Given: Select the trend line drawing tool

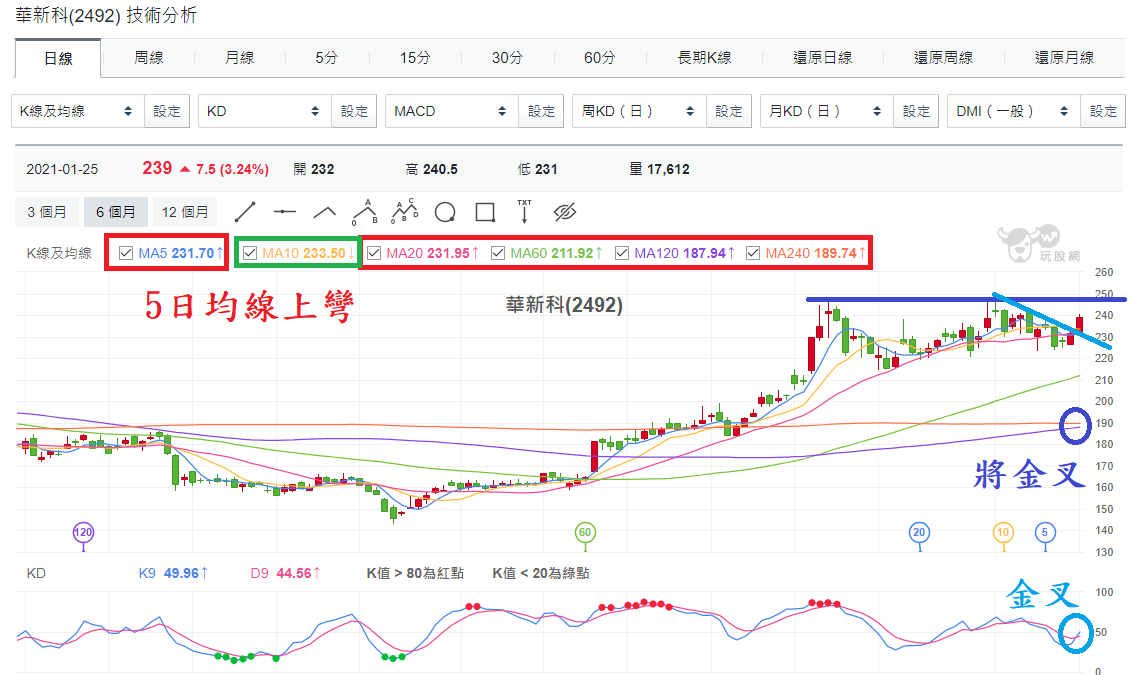Looking at the screenshot, I should [x=245, y=212].
